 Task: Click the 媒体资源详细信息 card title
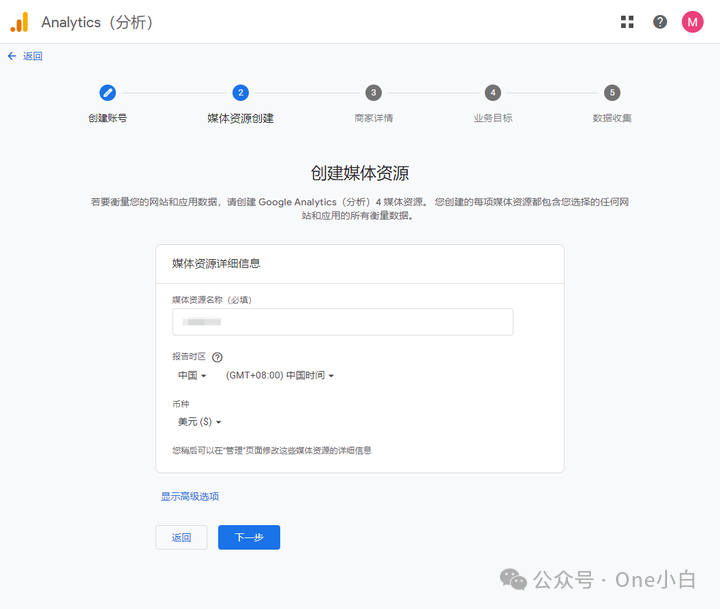coord(216,264)
